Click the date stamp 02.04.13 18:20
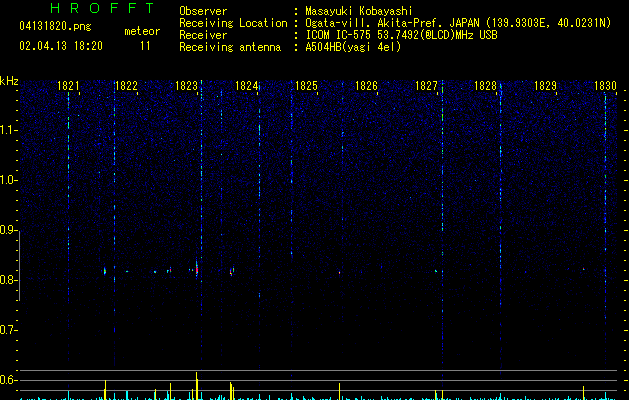The image size is (629, 400). [61, 46]
